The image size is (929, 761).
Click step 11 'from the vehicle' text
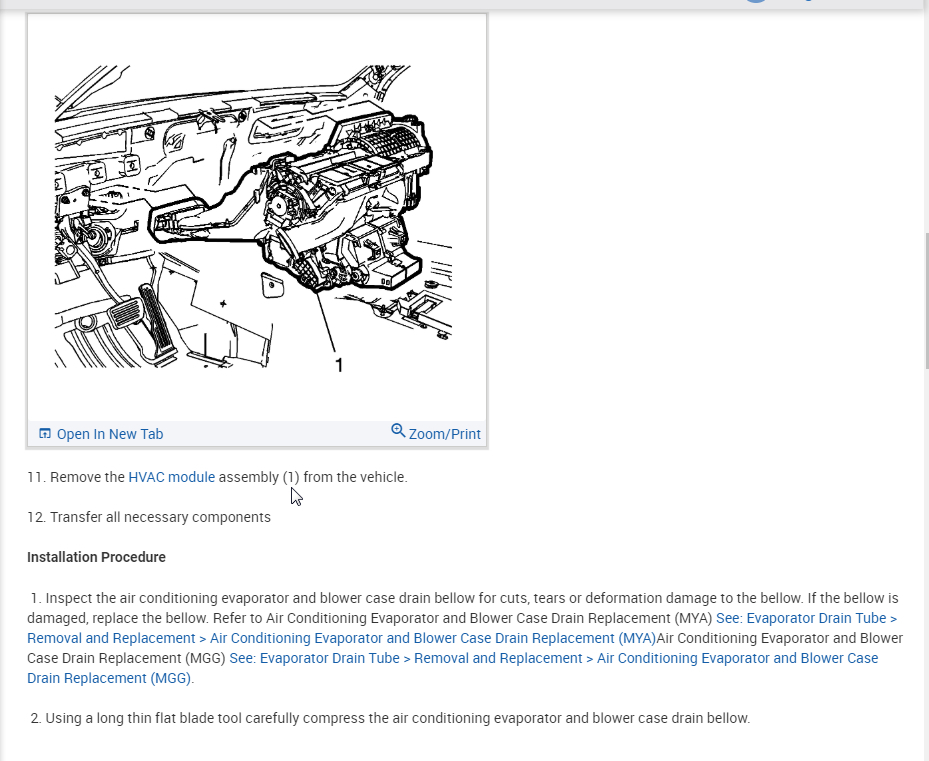click(x=355, y=477)
